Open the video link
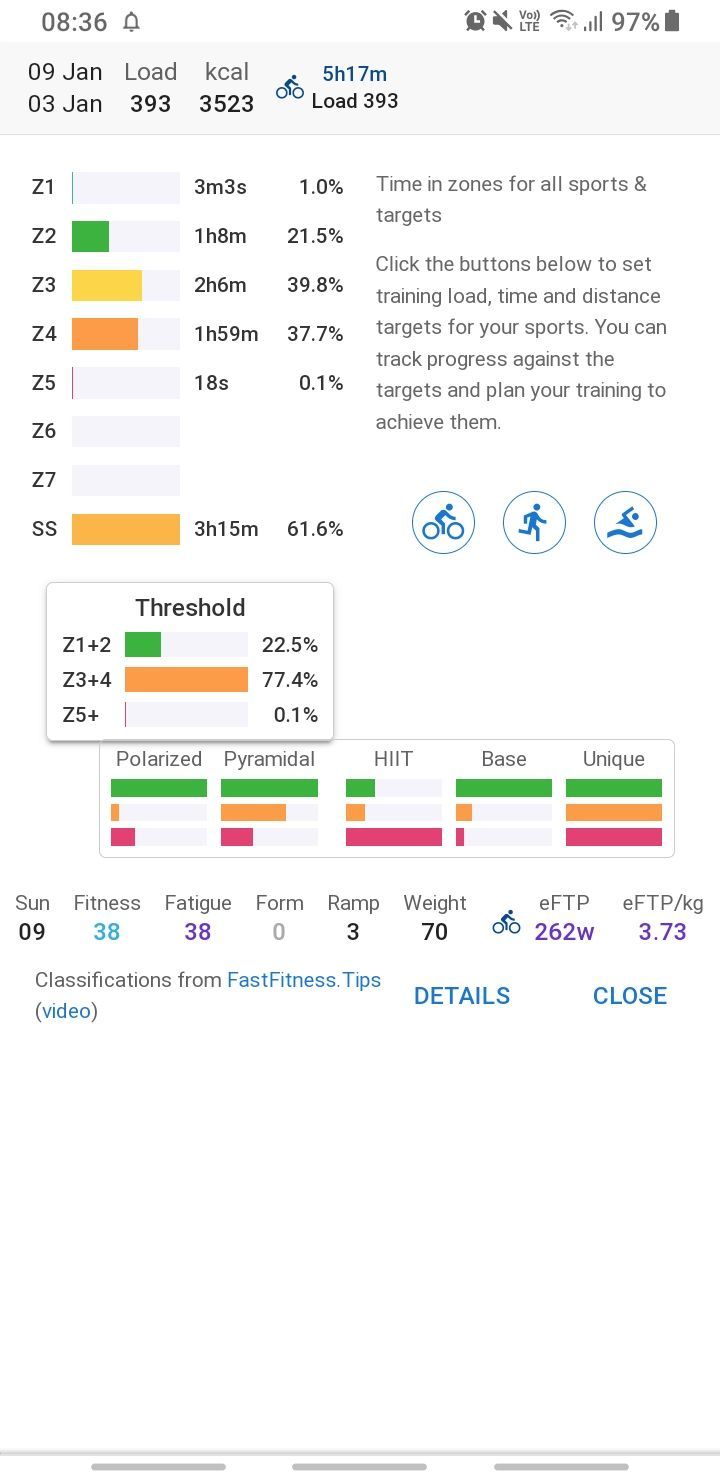 pyautogui.click(x=66, y=1011)
